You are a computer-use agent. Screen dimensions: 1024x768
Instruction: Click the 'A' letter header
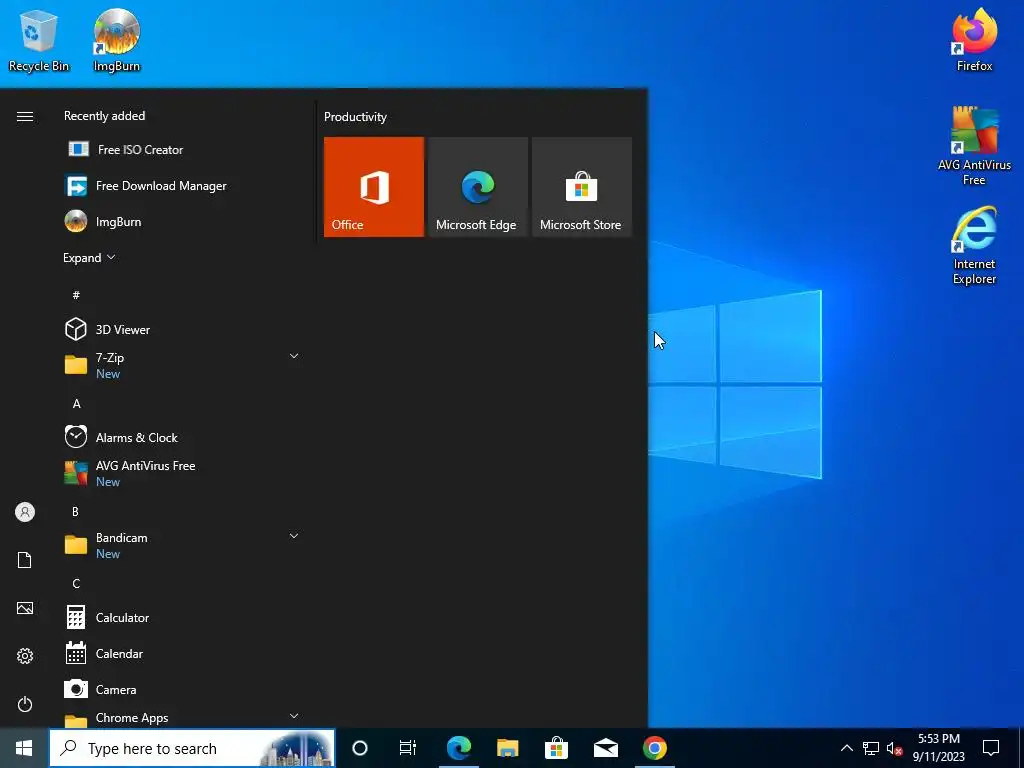(76, 404)
